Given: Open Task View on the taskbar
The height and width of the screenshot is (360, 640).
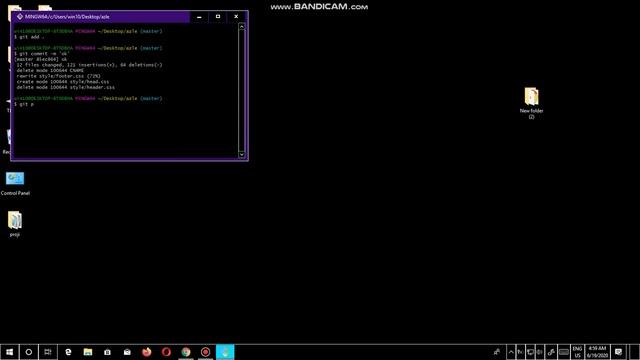Looking at the screenshot, I should tap(48, 352).
